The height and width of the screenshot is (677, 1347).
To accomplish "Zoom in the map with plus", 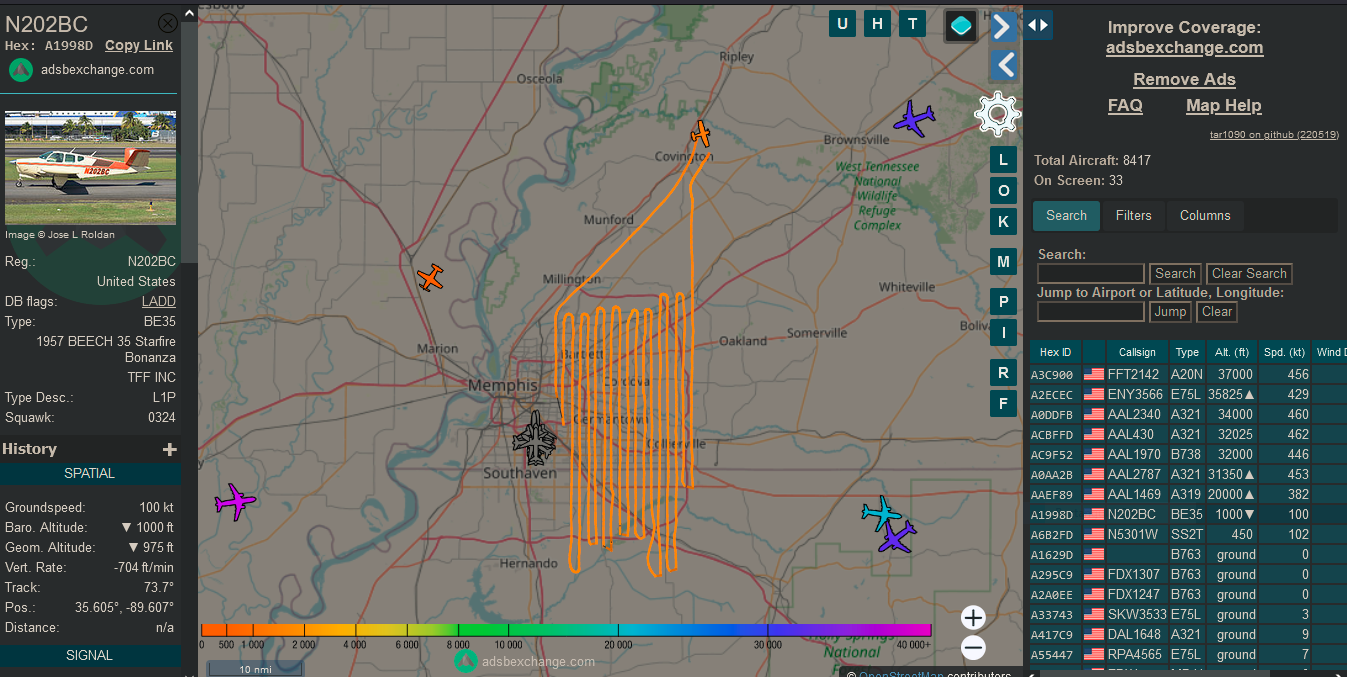I will [x=974, y=617].
